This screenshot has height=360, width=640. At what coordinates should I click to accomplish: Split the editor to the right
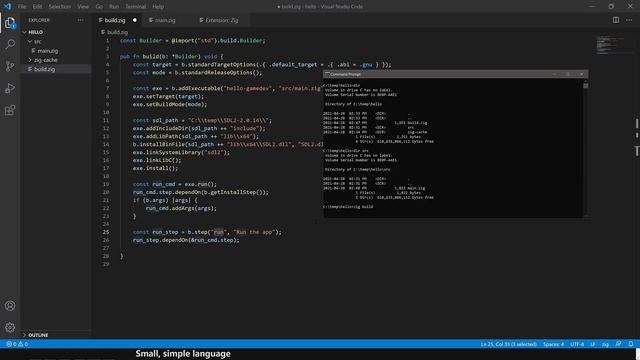(x=616, y=20)
